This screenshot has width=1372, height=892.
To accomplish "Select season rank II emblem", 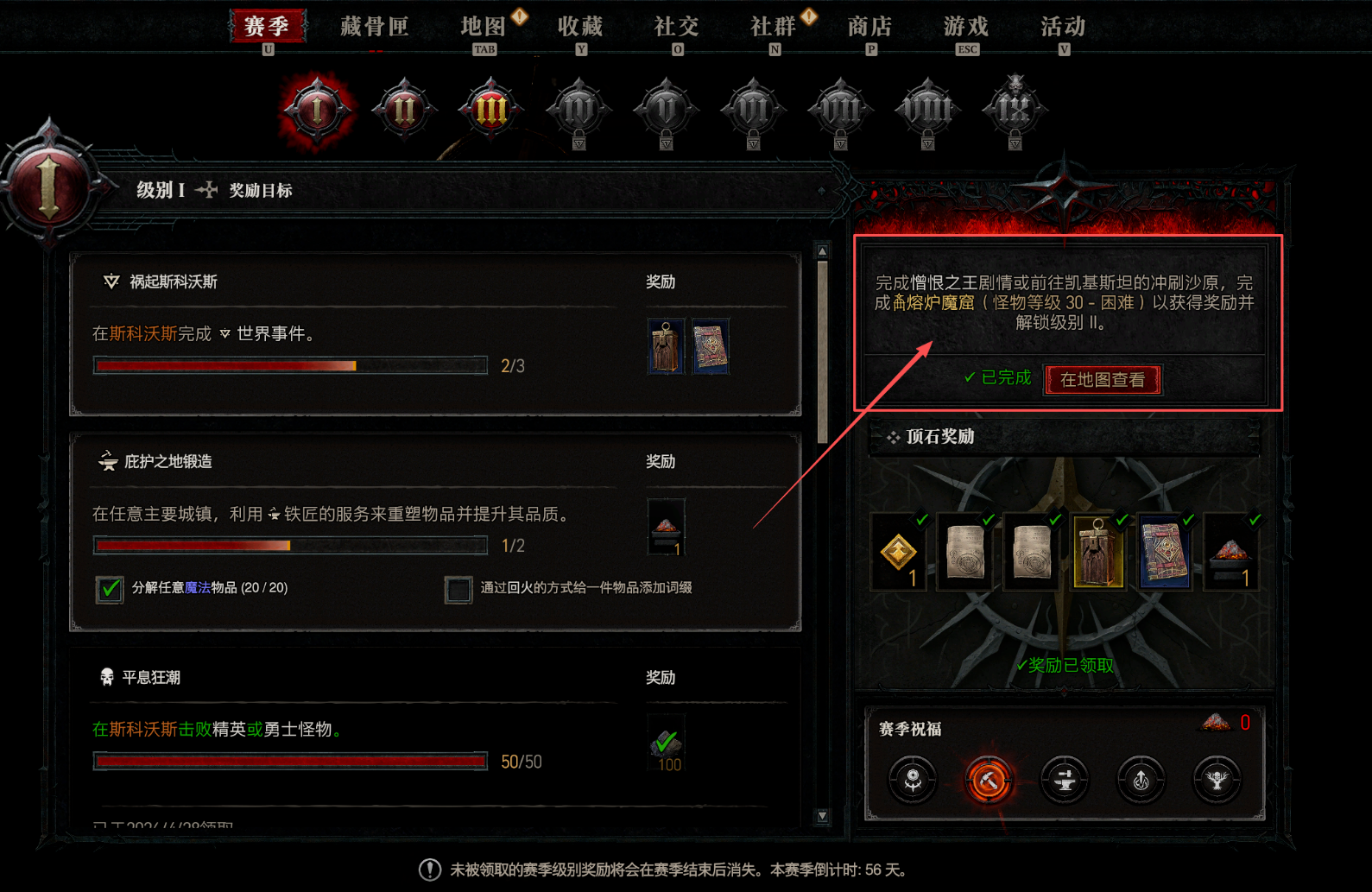I will 403,110.
